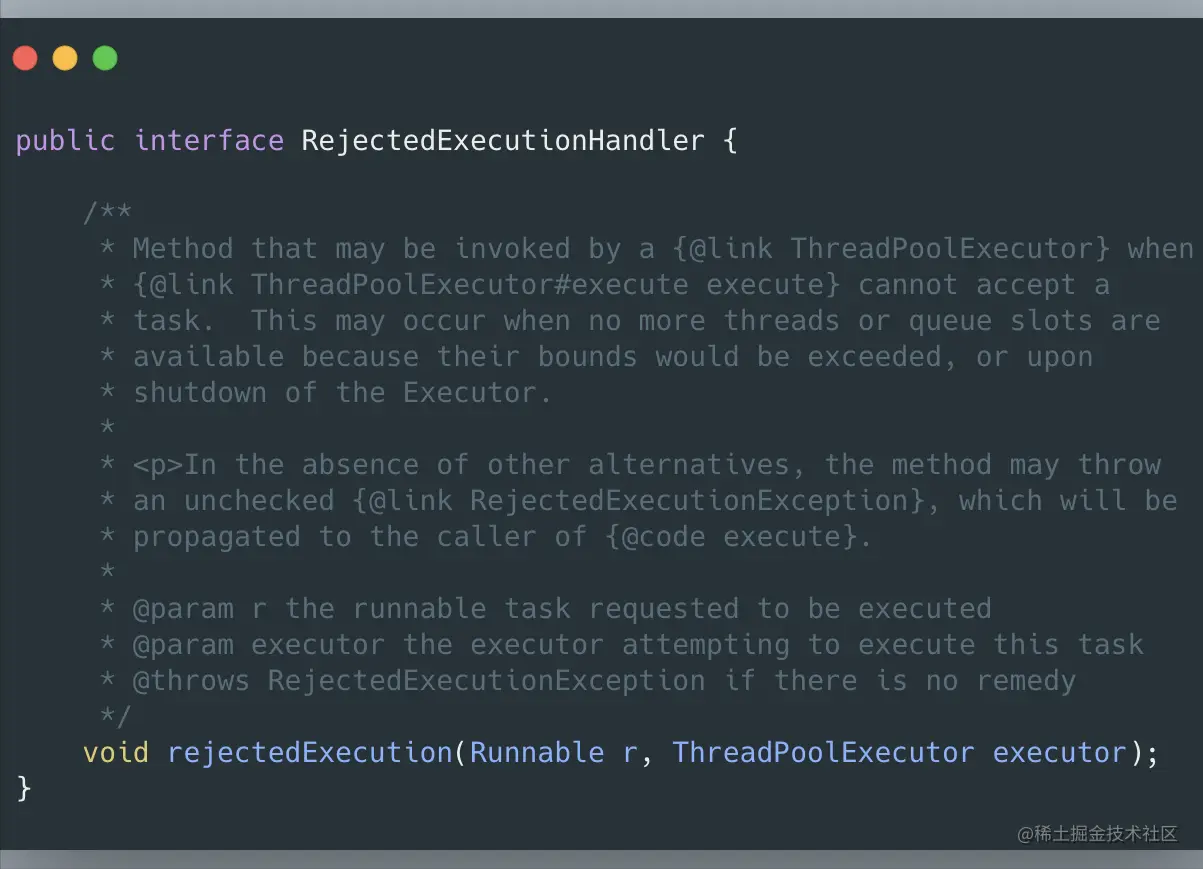The height and width of the screenshot is (869, 1203).
Task: Click the red close dot
Action: [25, 58]
